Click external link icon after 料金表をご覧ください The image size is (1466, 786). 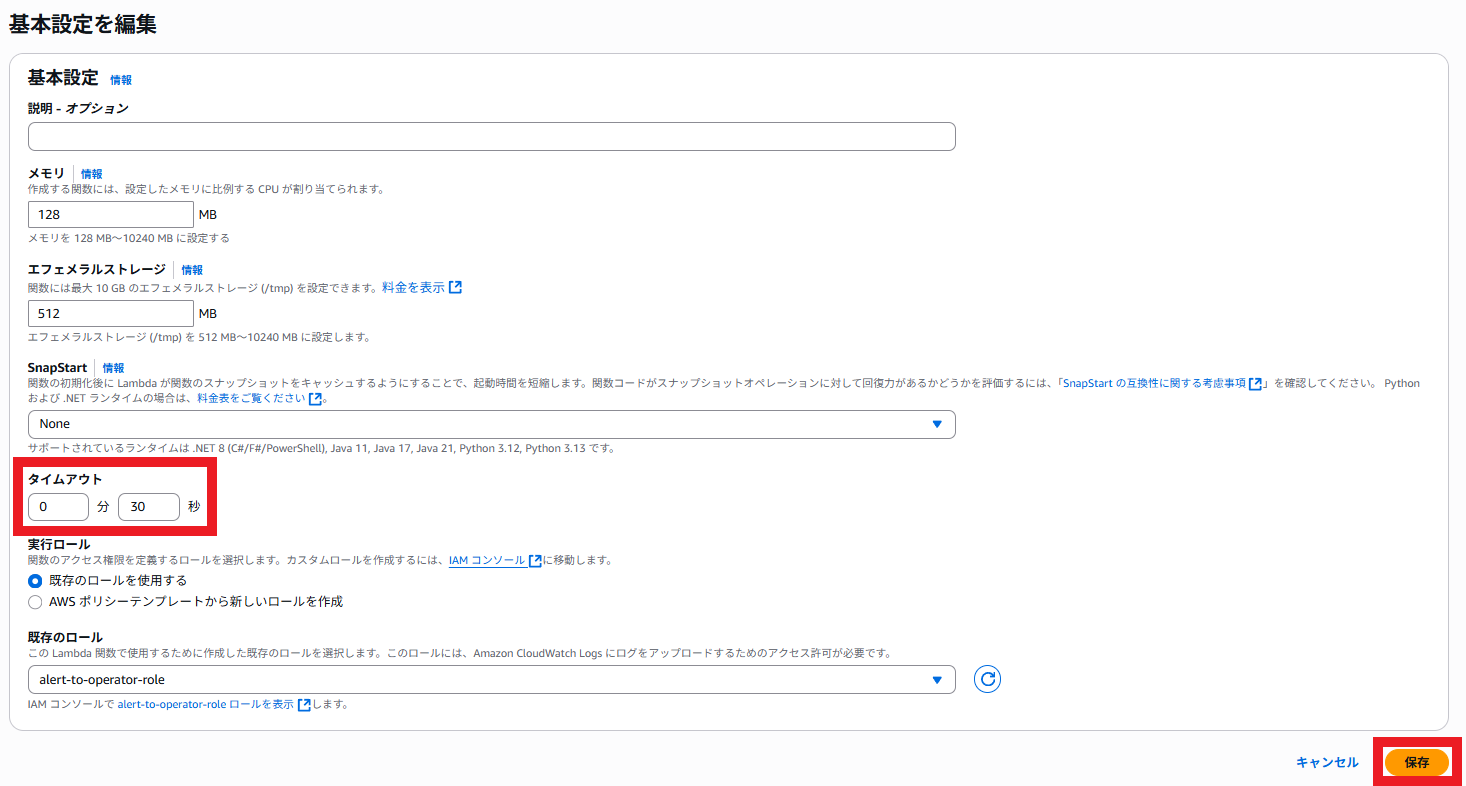pyautogui.click(x=316, y=398)
